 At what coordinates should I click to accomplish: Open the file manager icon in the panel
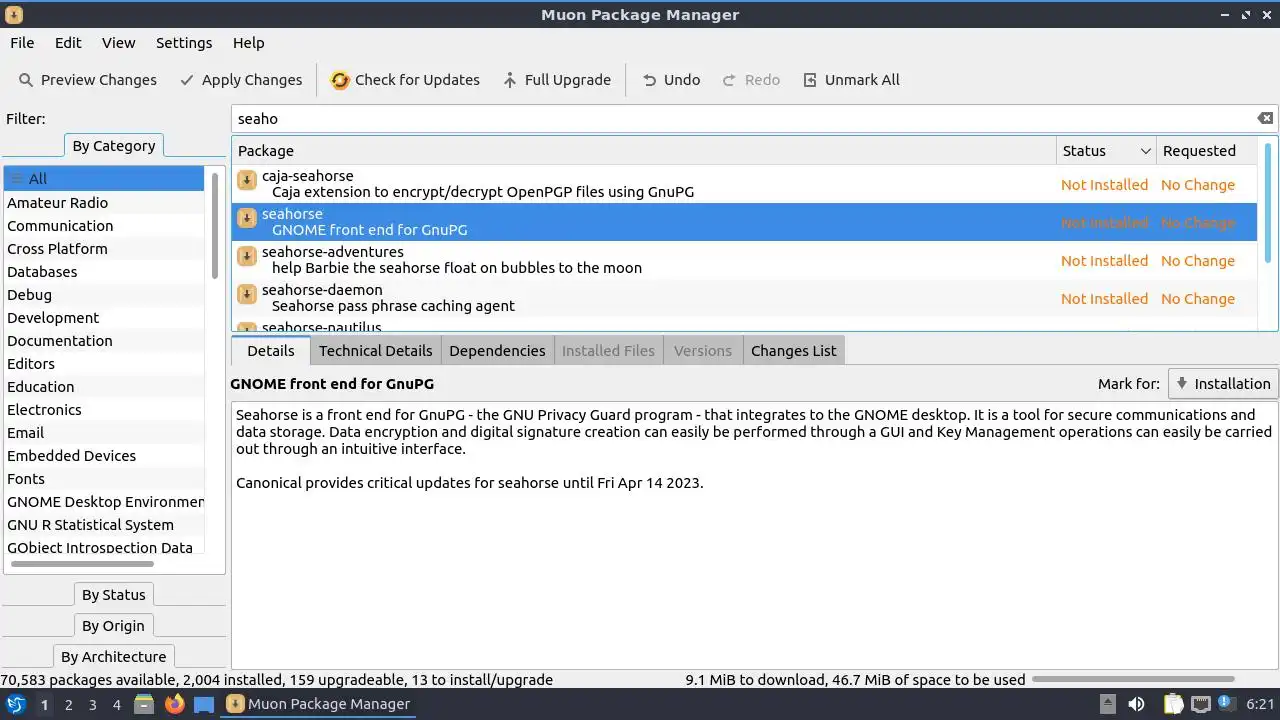144,704
